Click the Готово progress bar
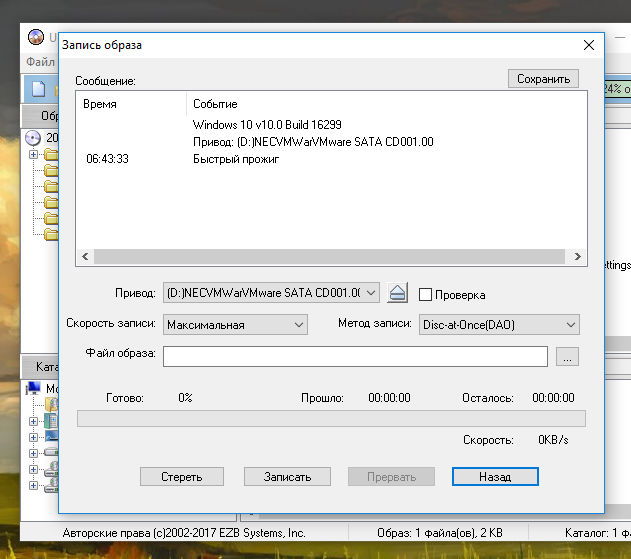The height and width of the screenshot is (559, 631). click(x=331, y=419)
